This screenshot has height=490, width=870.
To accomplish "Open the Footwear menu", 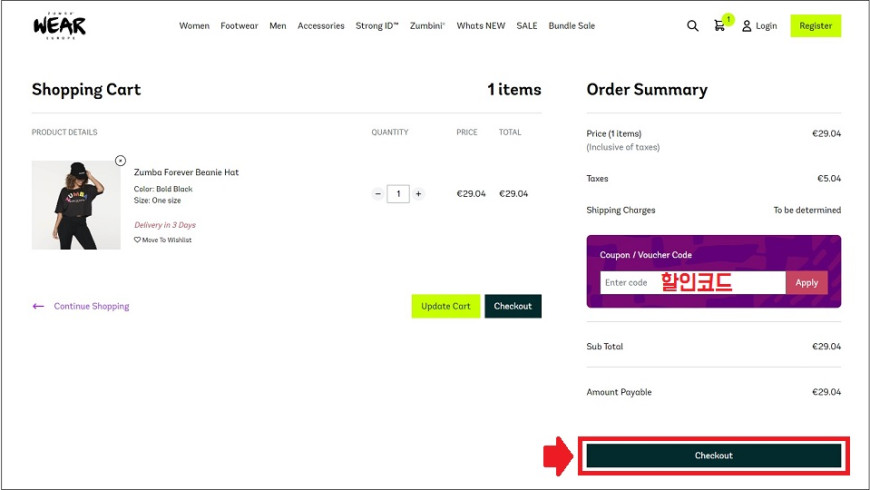I will pyautogui.click(x=239, y=26).
